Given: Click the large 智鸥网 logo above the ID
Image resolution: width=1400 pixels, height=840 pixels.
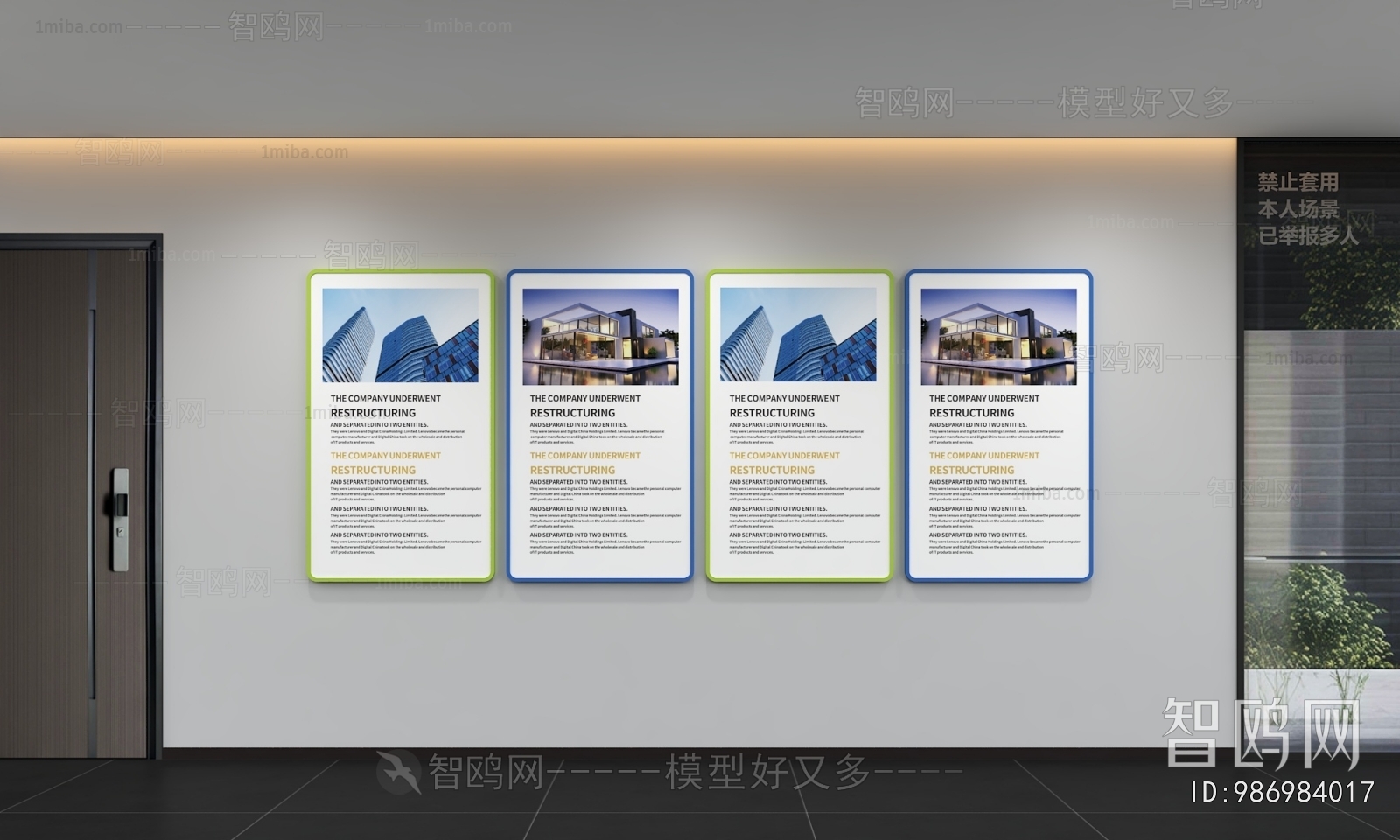Looking at the screenshot, I should 1261,733.
